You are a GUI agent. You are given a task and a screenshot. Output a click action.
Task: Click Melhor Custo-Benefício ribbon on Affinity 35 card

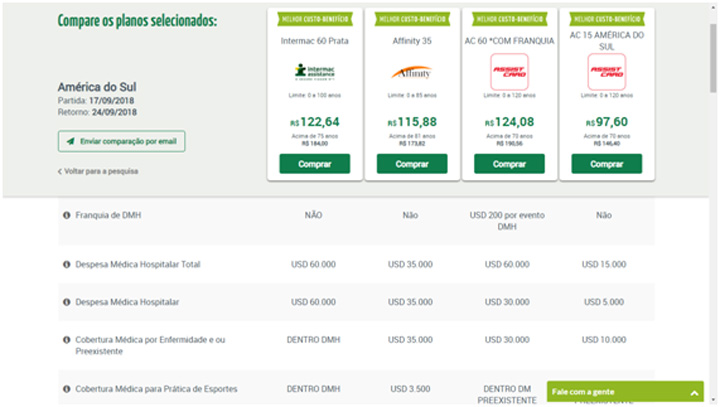[x=412, y=19]
